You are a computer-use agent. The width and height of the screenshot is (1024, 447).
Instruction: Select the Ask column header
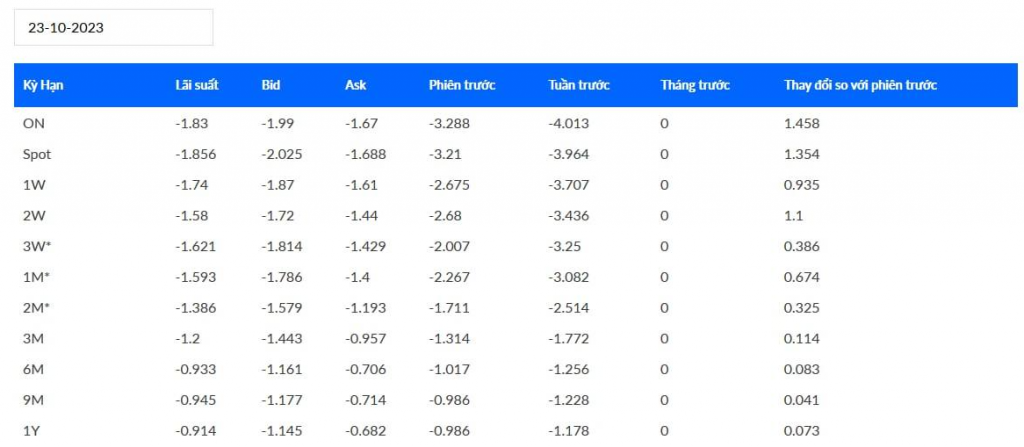pyautogui.click(x=355, y=85)
